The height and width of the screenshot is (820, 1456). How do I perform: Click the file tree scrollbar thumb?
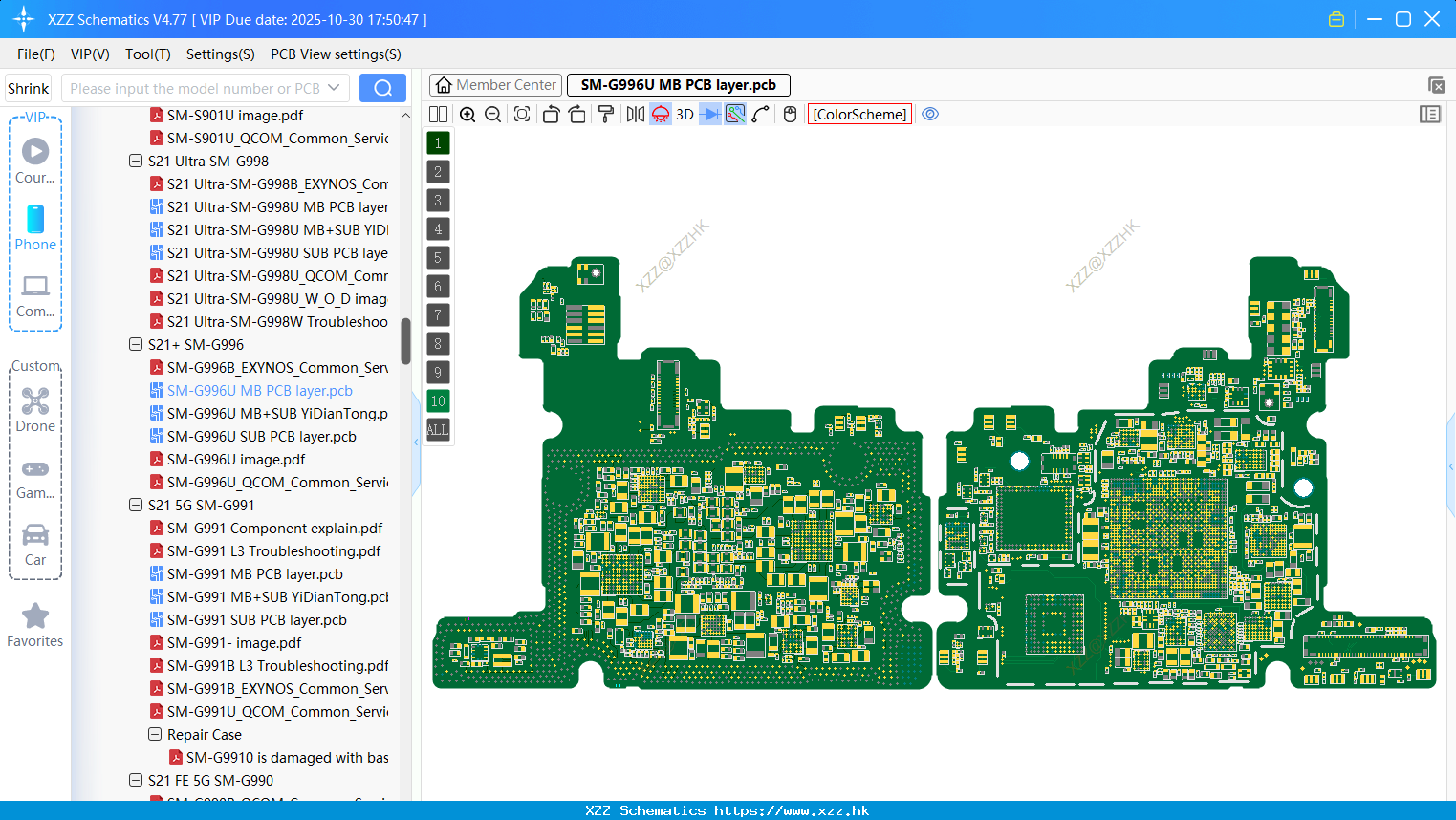click(405, 341)
